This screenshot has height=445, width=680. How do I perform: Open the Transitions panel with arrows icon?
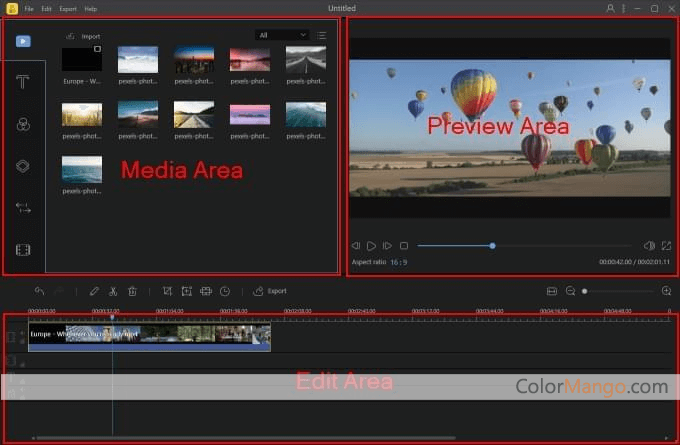click(x=23, y=208)
